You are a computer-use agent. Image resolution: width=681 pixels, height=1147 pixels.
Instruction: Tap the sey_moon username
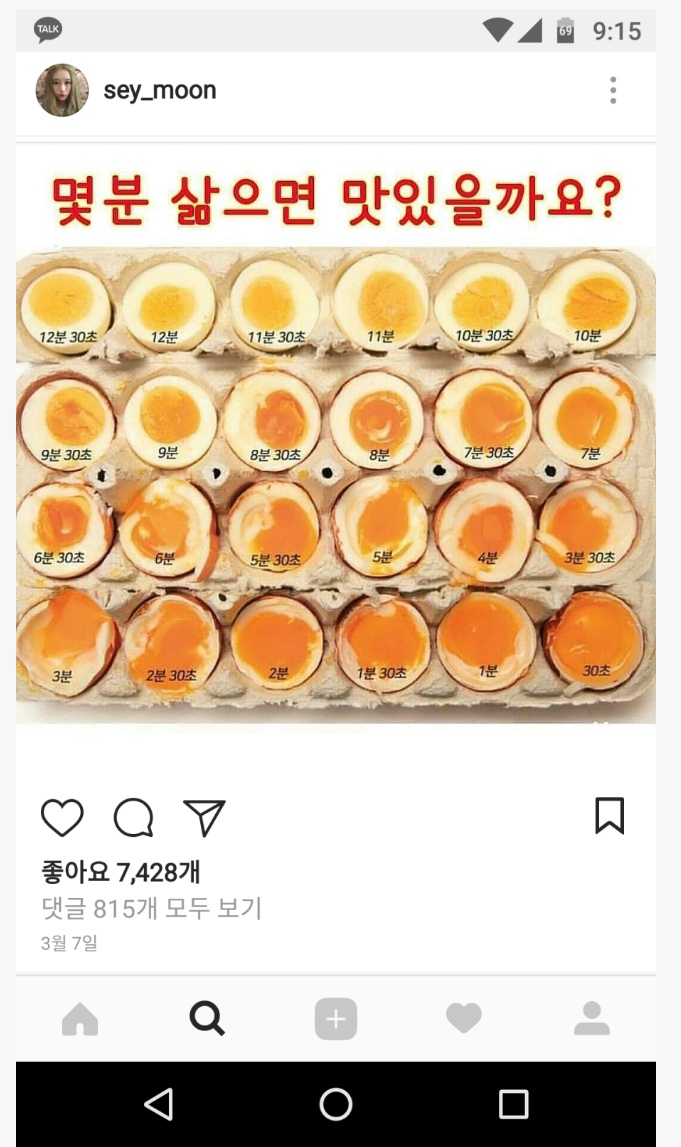click(x=159, y=90)
